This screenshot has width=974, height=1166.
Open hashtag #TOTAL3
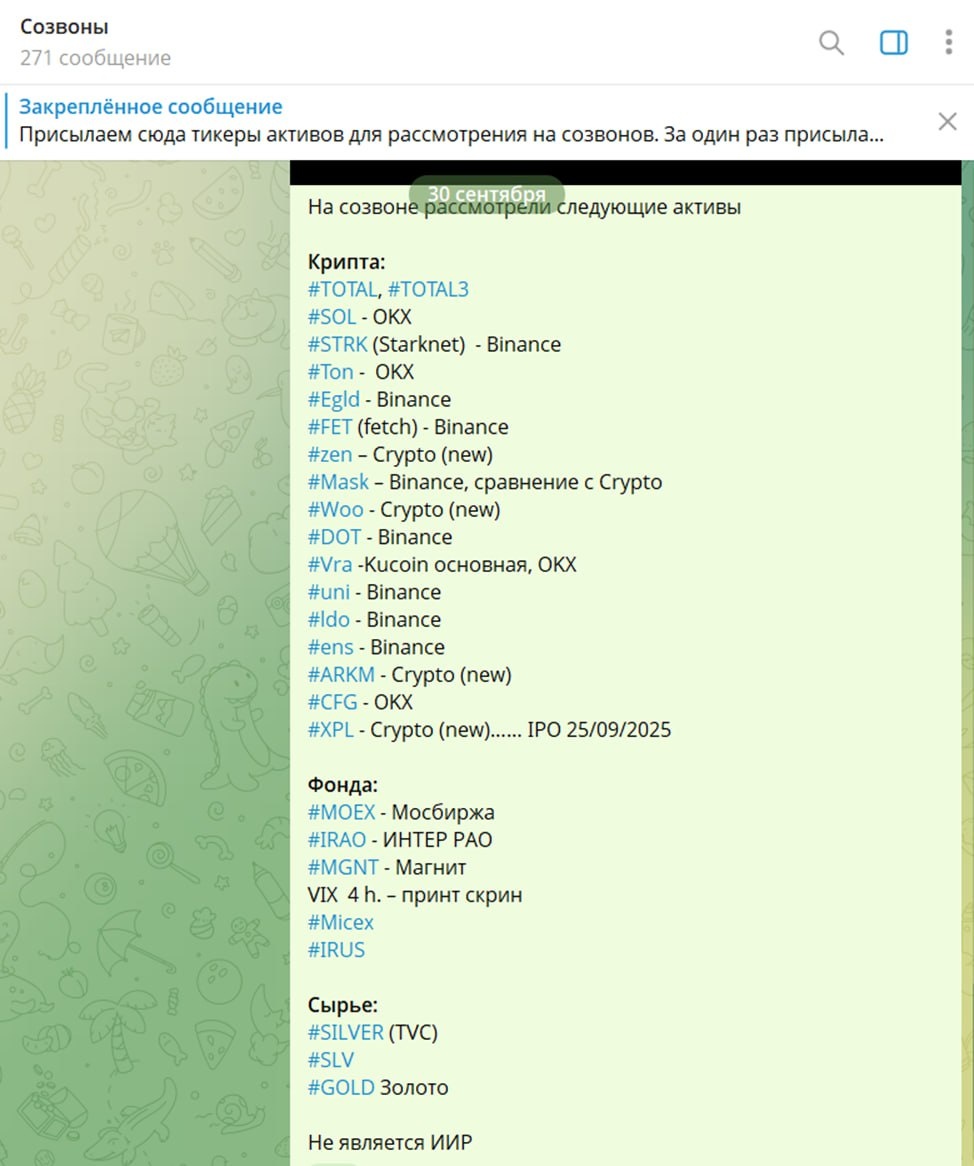(428, 289)
